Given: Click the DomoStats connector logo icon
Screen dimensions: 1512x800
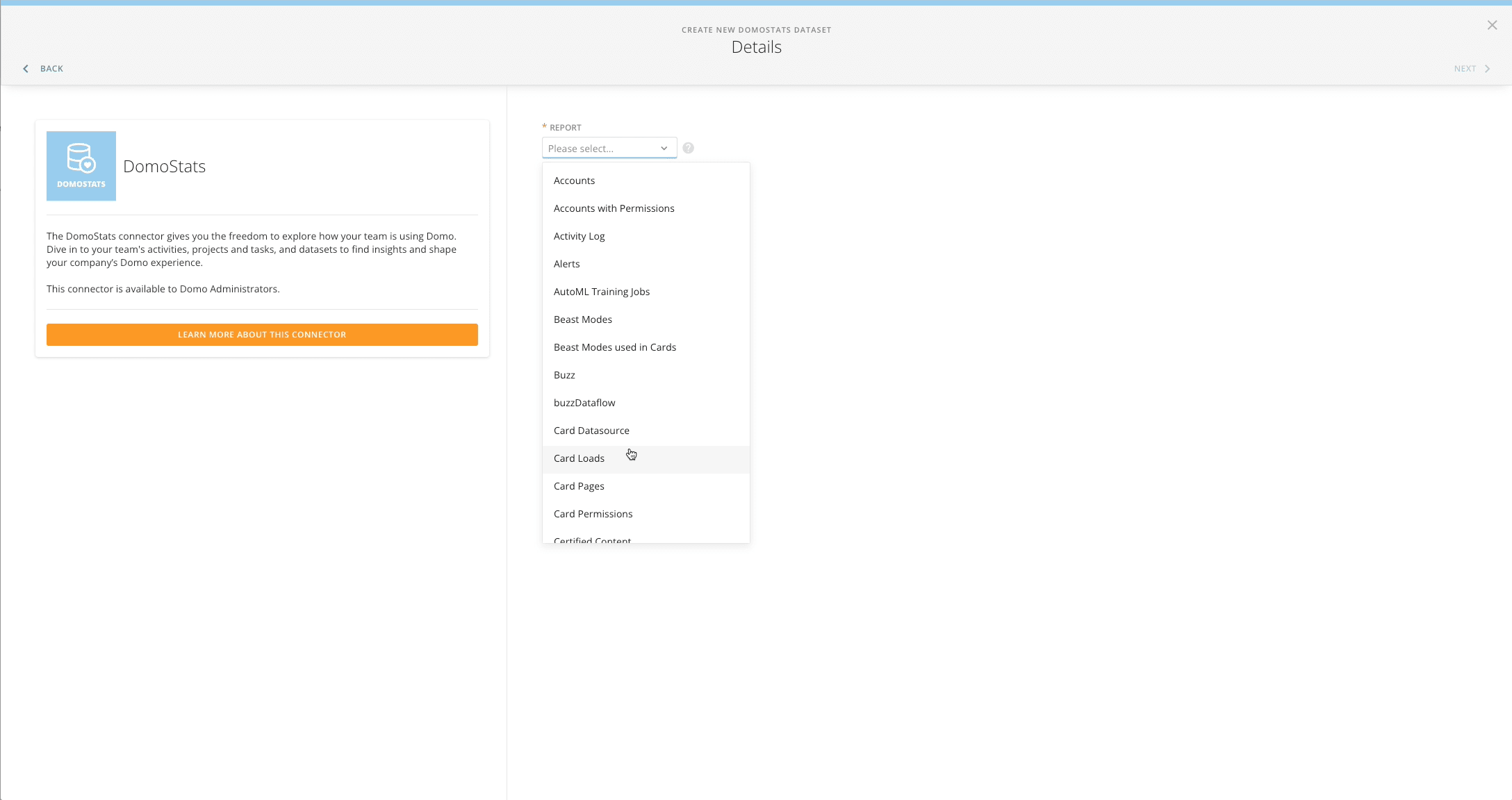Looking at the screenshot, I should pyautogui.click(x=81, y=166).
